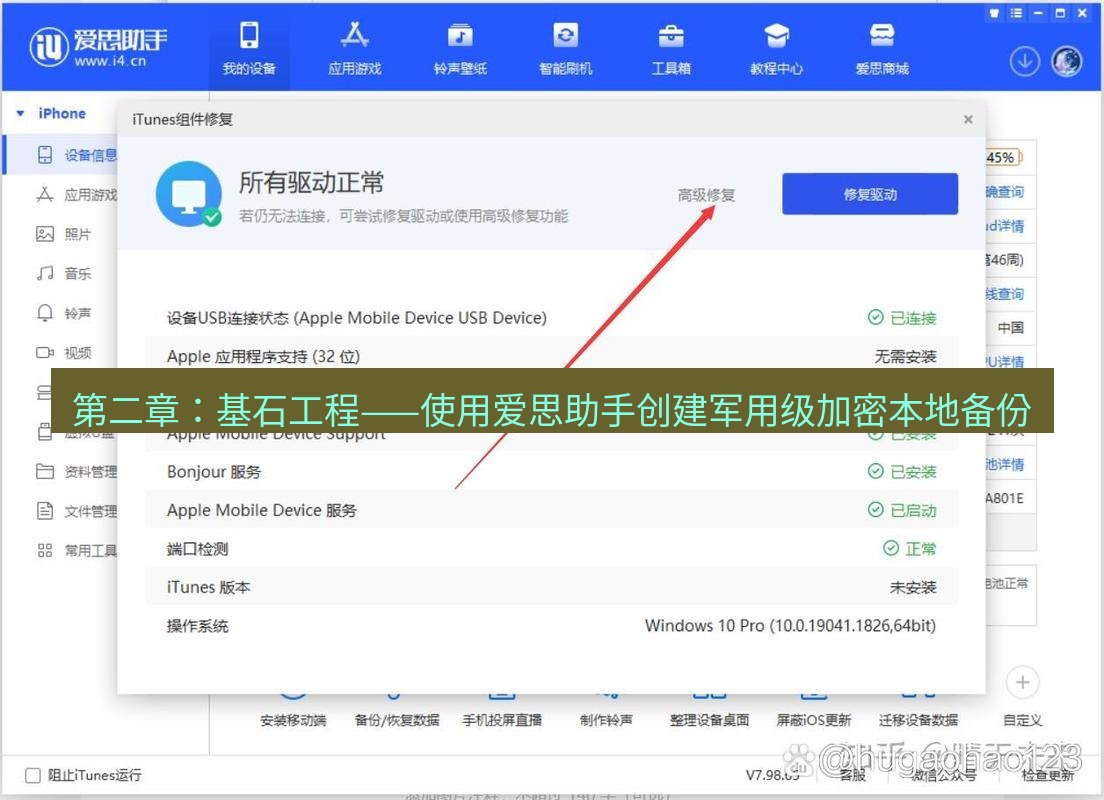This screenshot has width=1104, height=800.
Task: Click 无需安装 status text
Action: pos(905,357)
